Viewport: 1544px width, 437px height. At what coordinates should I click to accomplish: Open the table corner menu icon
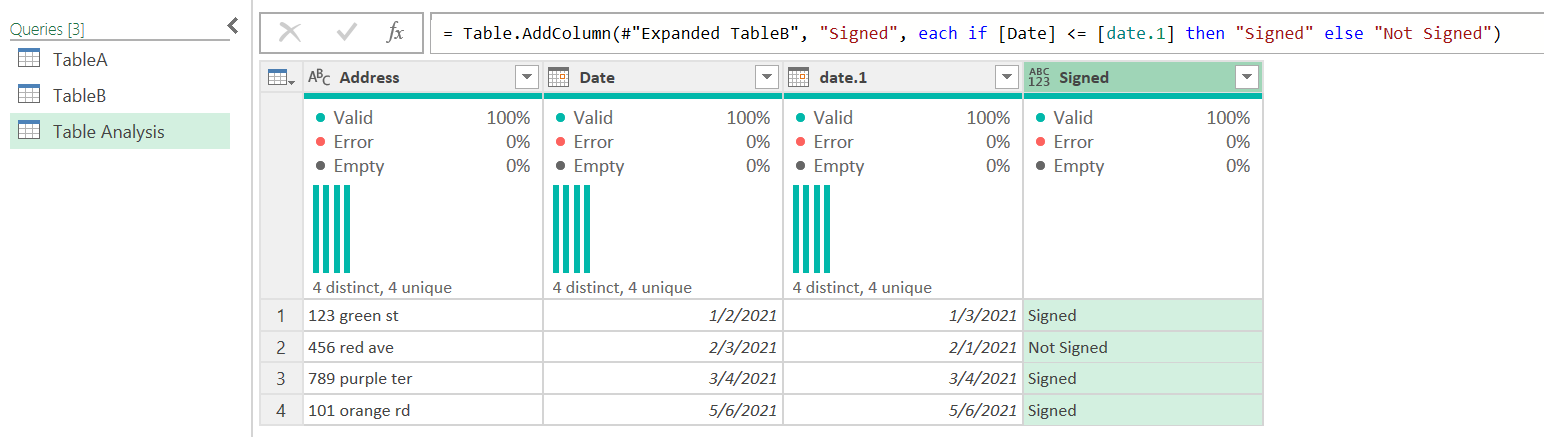[282, 77]
